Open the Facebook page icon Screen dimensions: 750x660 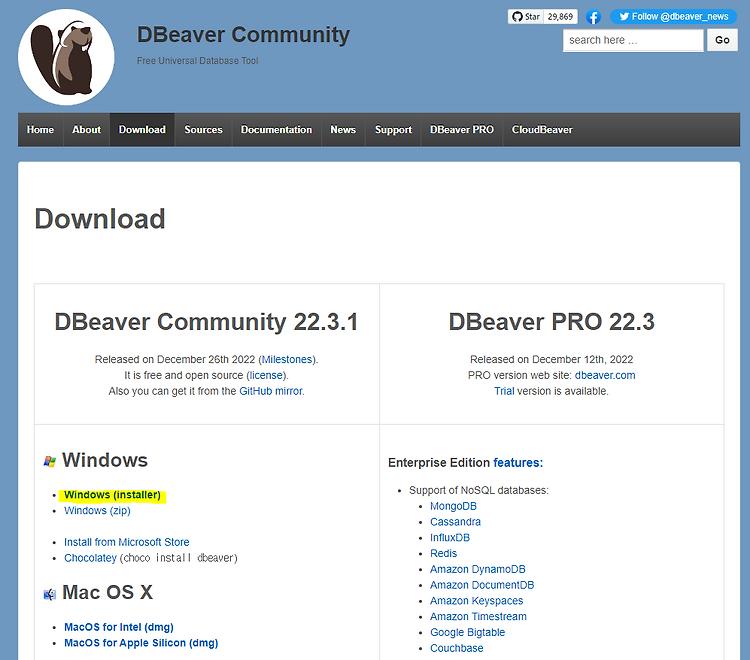click(593, 17)
